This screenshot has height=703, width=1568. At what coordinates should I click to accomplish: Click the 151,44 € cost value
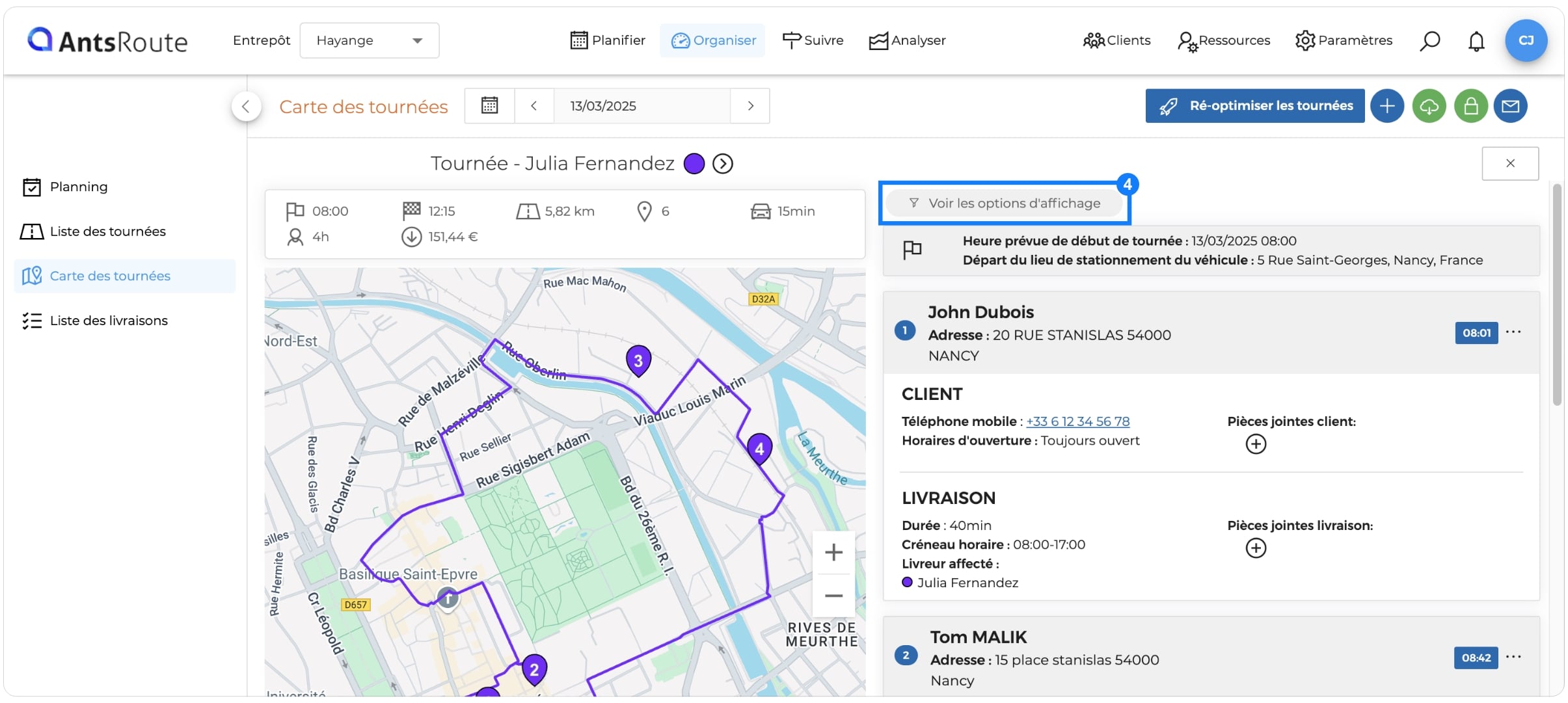453,237
